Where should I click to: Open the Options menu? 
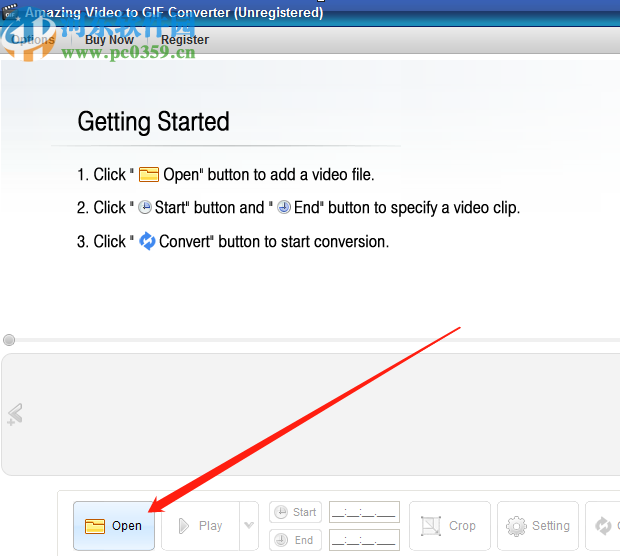(x=33, y=40)
